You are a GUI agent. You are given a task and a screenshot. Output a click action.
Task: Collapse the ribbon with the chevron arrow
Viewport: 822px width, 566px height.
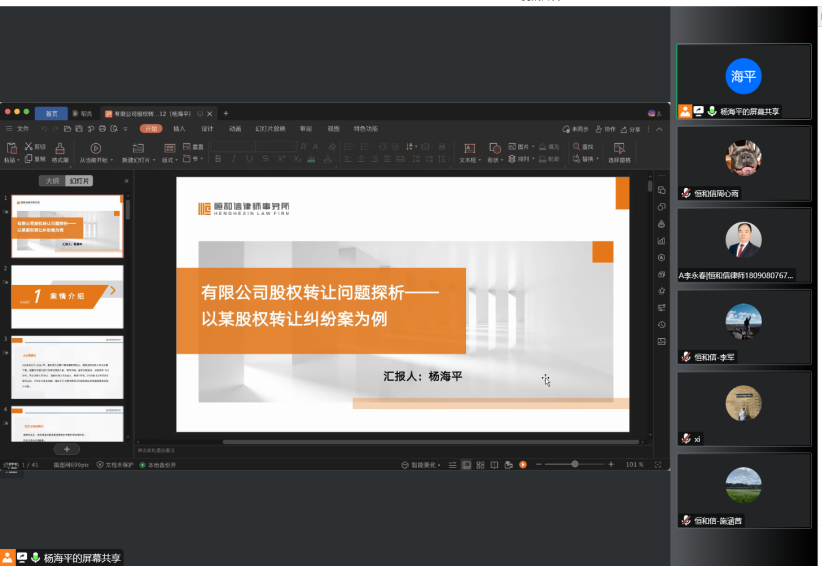coord(659,129)
